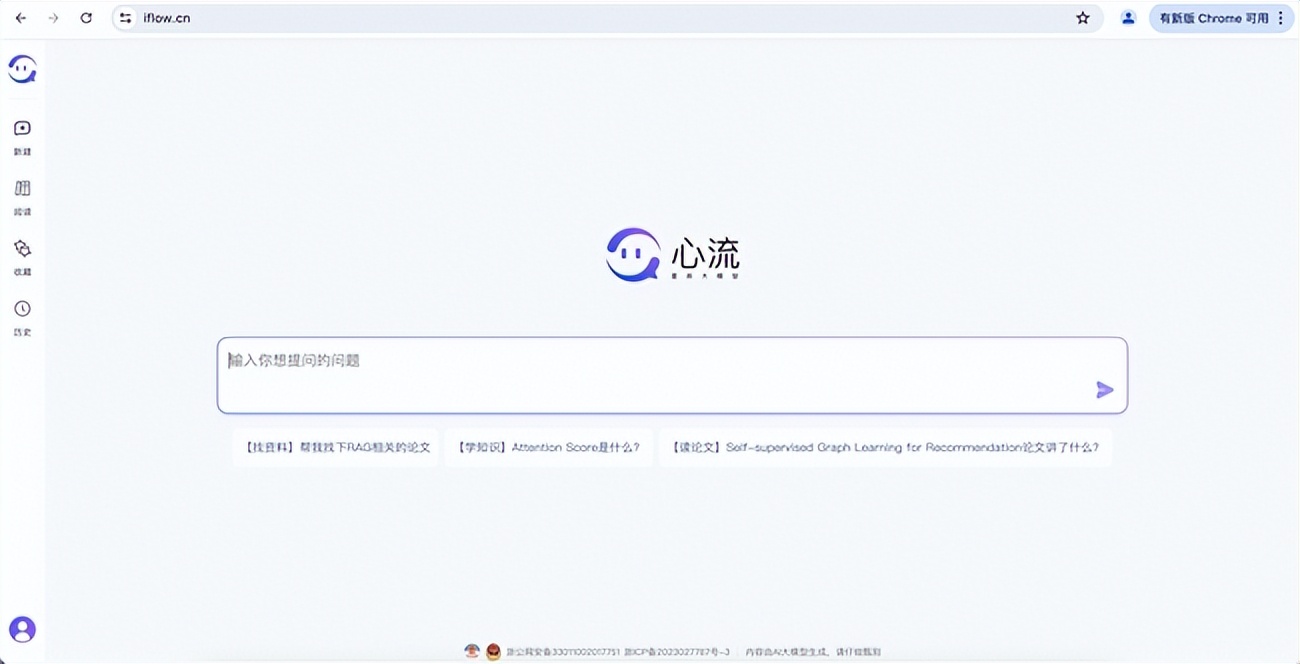Focus the address bar showing iflow.cn

pos(607,18)
